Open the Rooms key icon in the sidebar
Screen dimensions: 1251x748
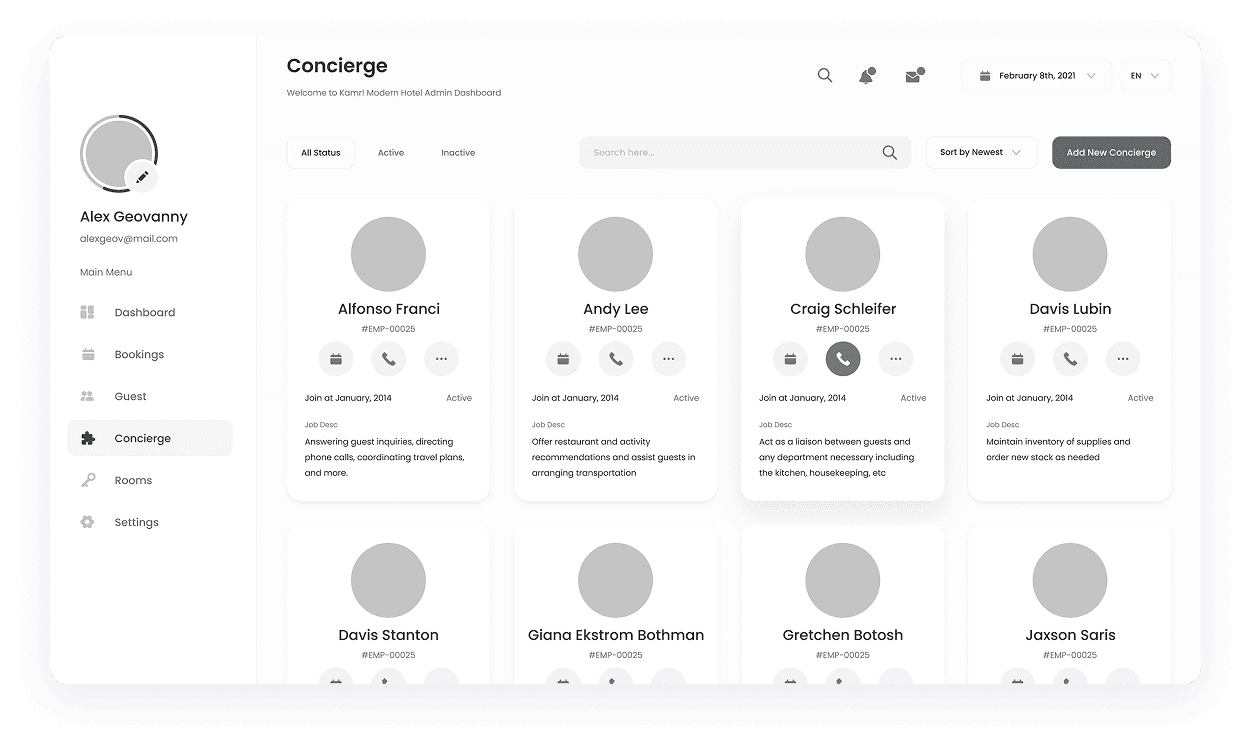(90, 480)
